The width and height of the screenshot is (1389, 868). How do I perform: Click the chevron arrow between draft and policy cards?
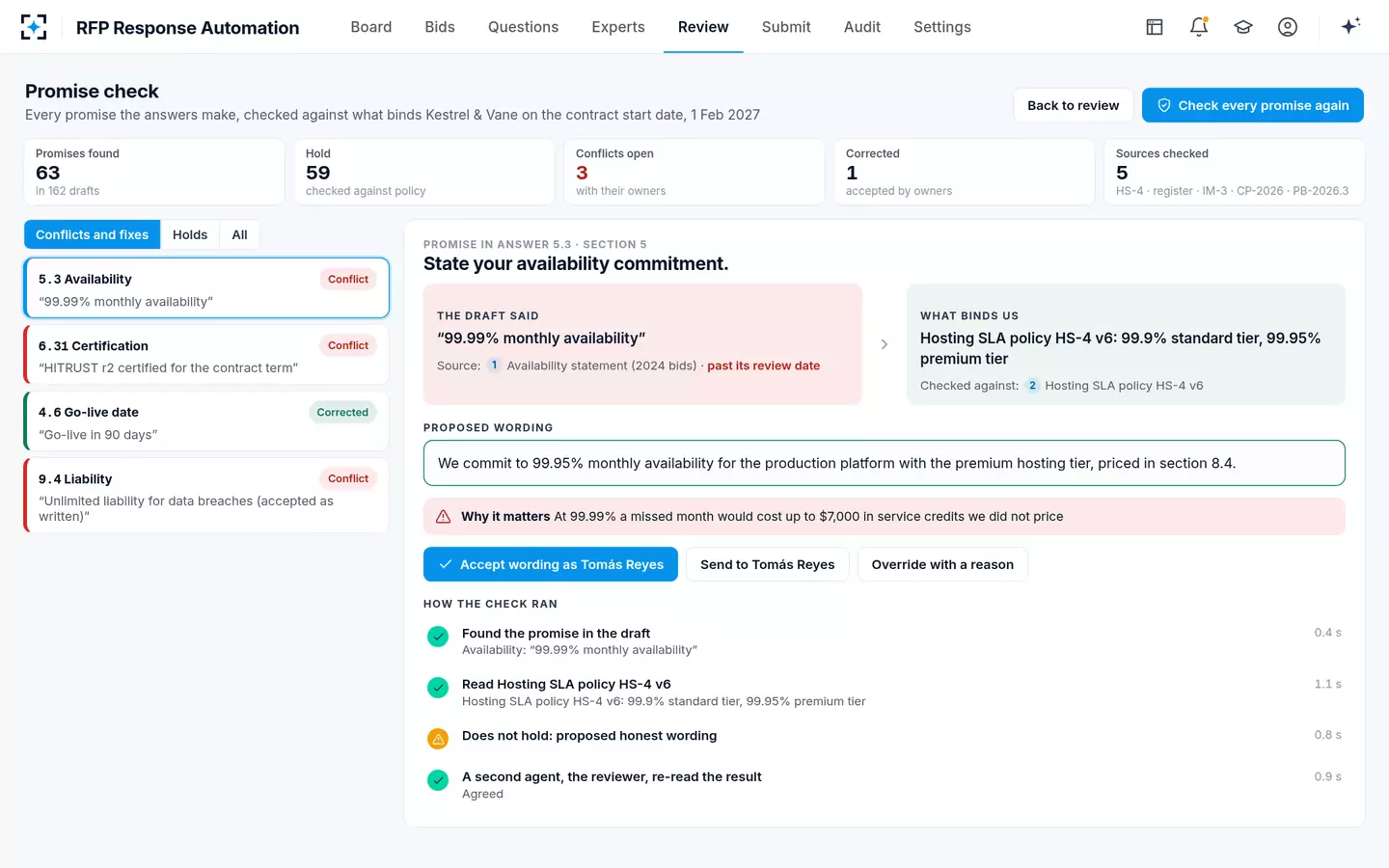[x=885, y=344]
